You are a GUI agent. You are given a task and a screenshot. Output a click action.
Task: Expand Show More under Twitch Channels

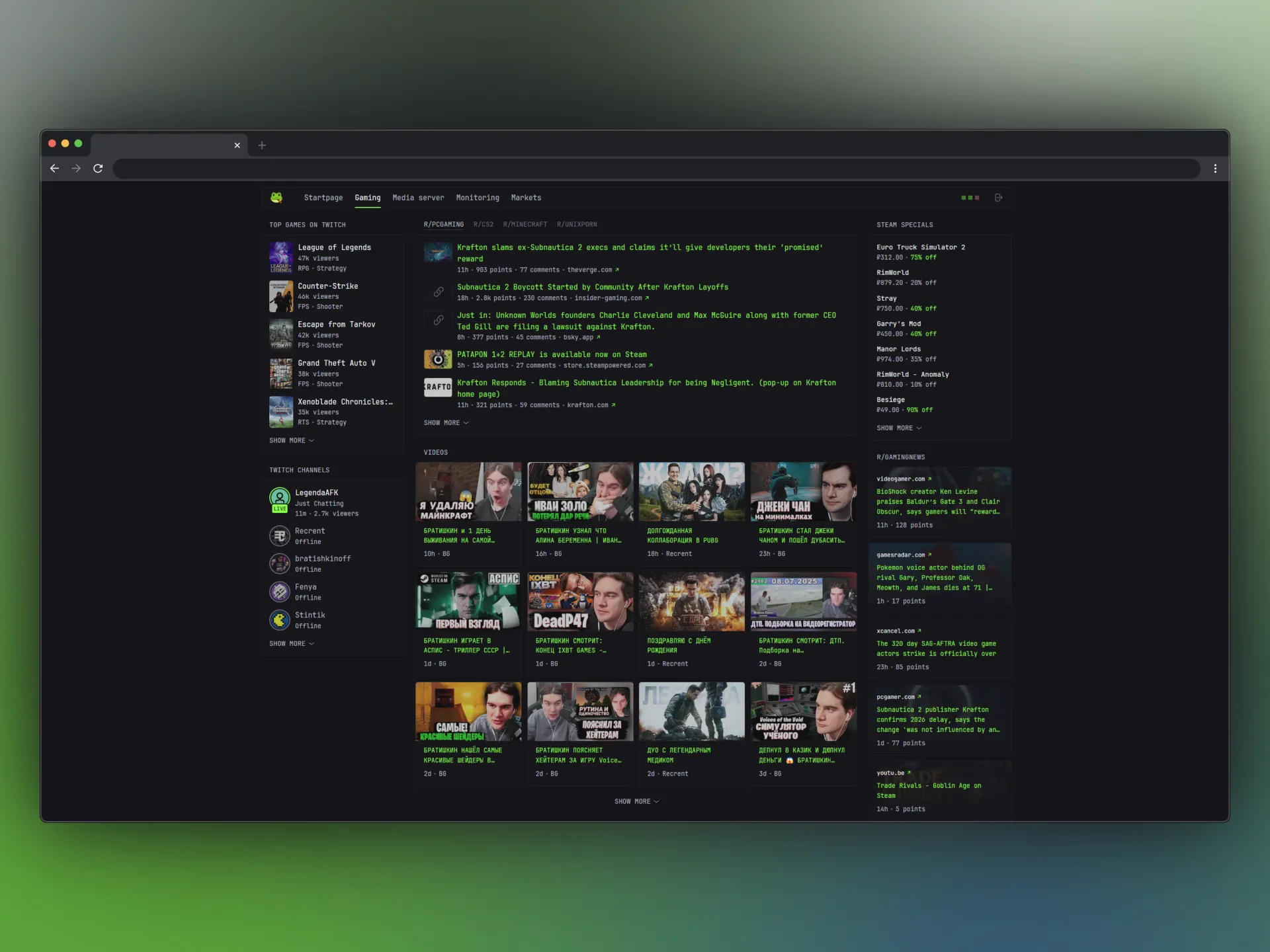(292, 644)
